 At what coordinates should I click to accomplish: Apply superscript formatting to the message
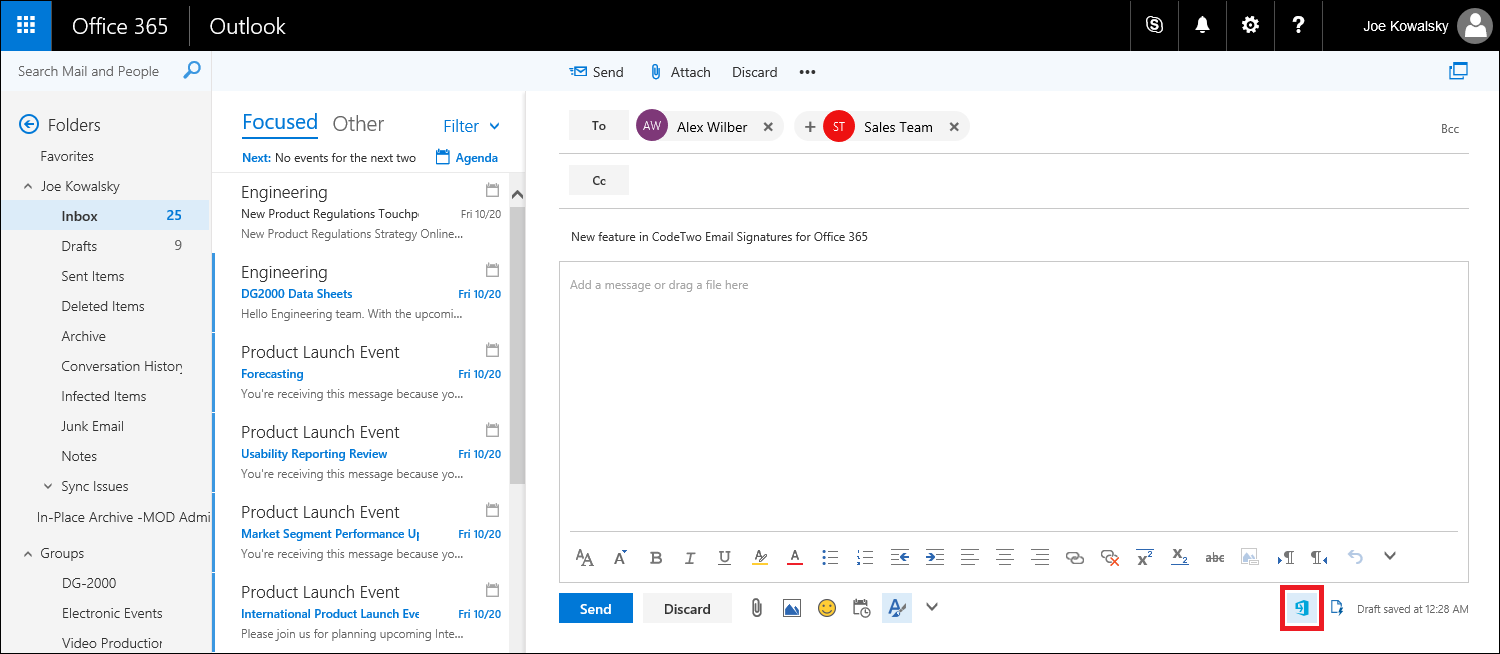pyautogui.click(x=1144, y=556)
